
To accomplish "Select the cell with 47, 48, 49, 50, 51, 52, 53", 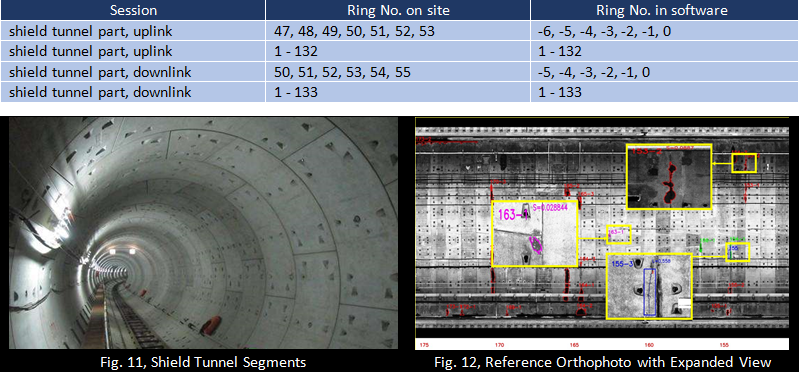I will point(398,31).
